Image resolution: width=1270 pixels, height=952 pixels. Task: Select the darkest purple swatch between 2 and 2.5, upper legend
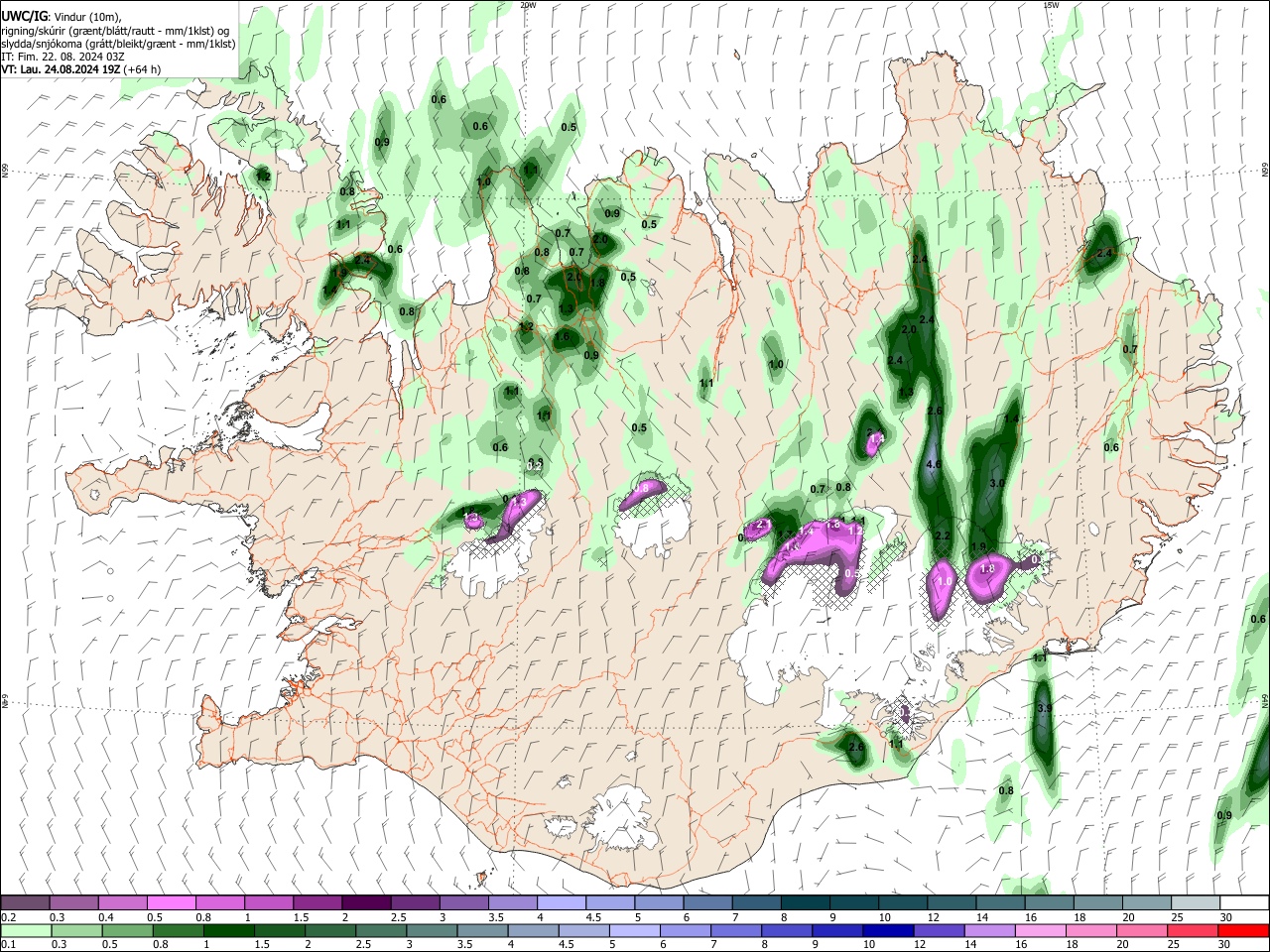[x=366, y=903]
